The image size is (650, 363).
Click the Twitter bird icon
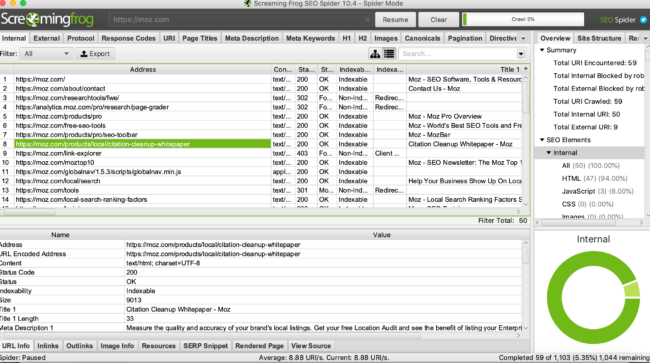(643, 19)
